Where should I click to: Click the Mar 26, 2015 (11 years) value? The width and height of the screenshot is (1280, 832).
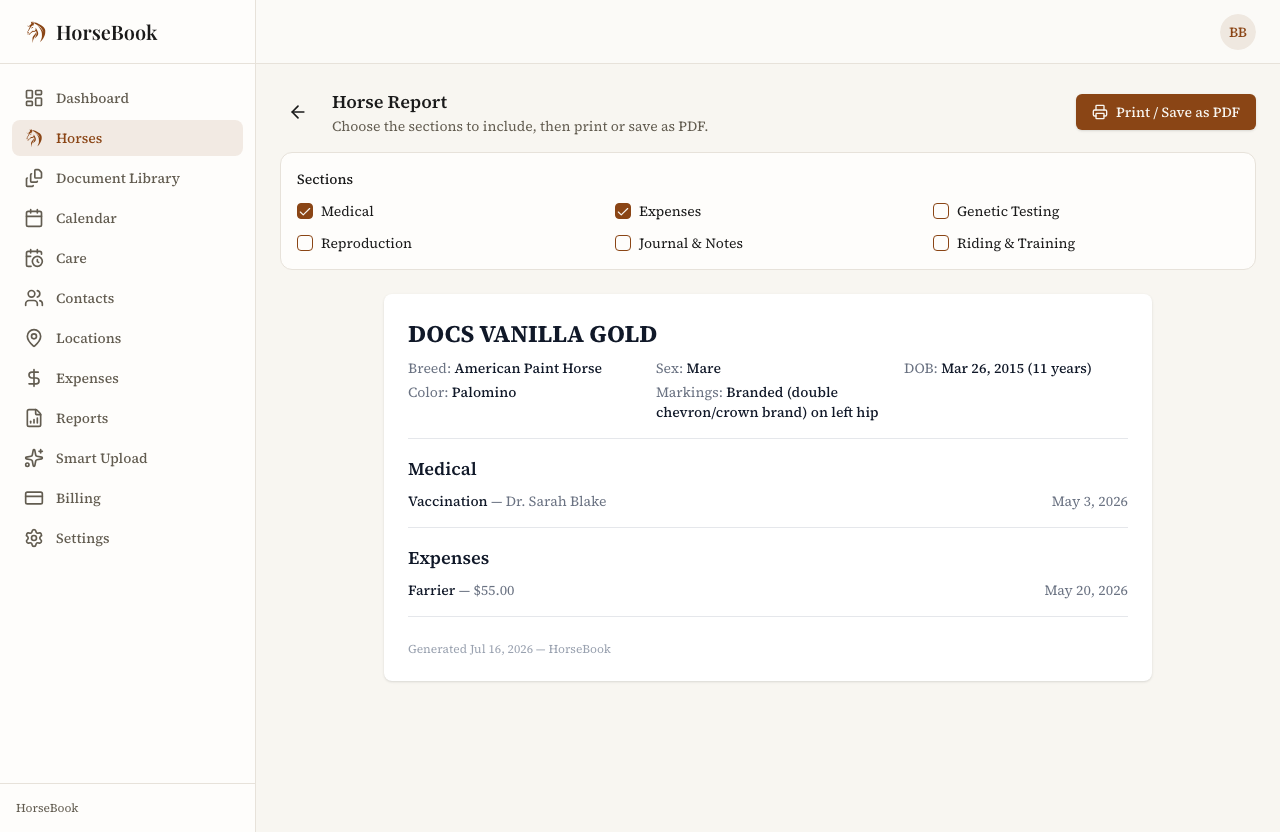pos(1016,368)
